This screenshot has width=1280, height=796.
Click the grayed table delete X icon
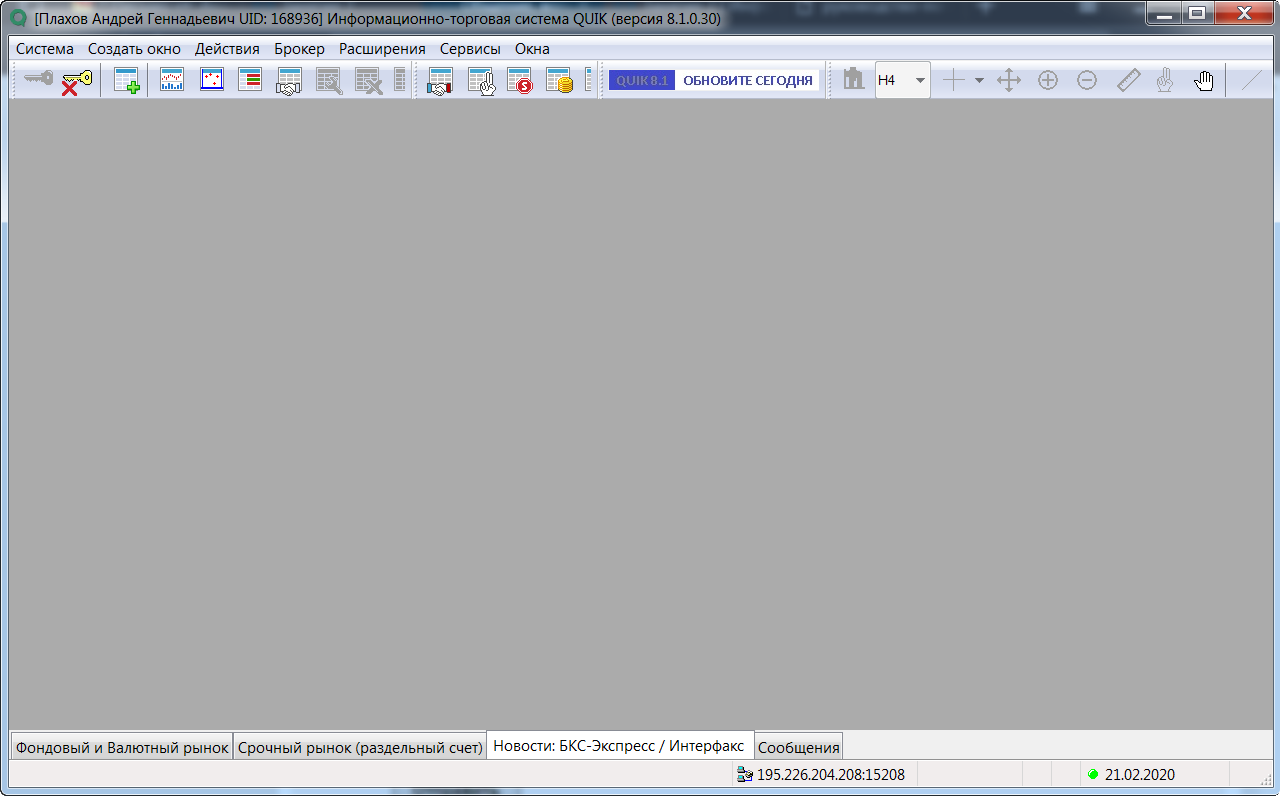[369, 81]
